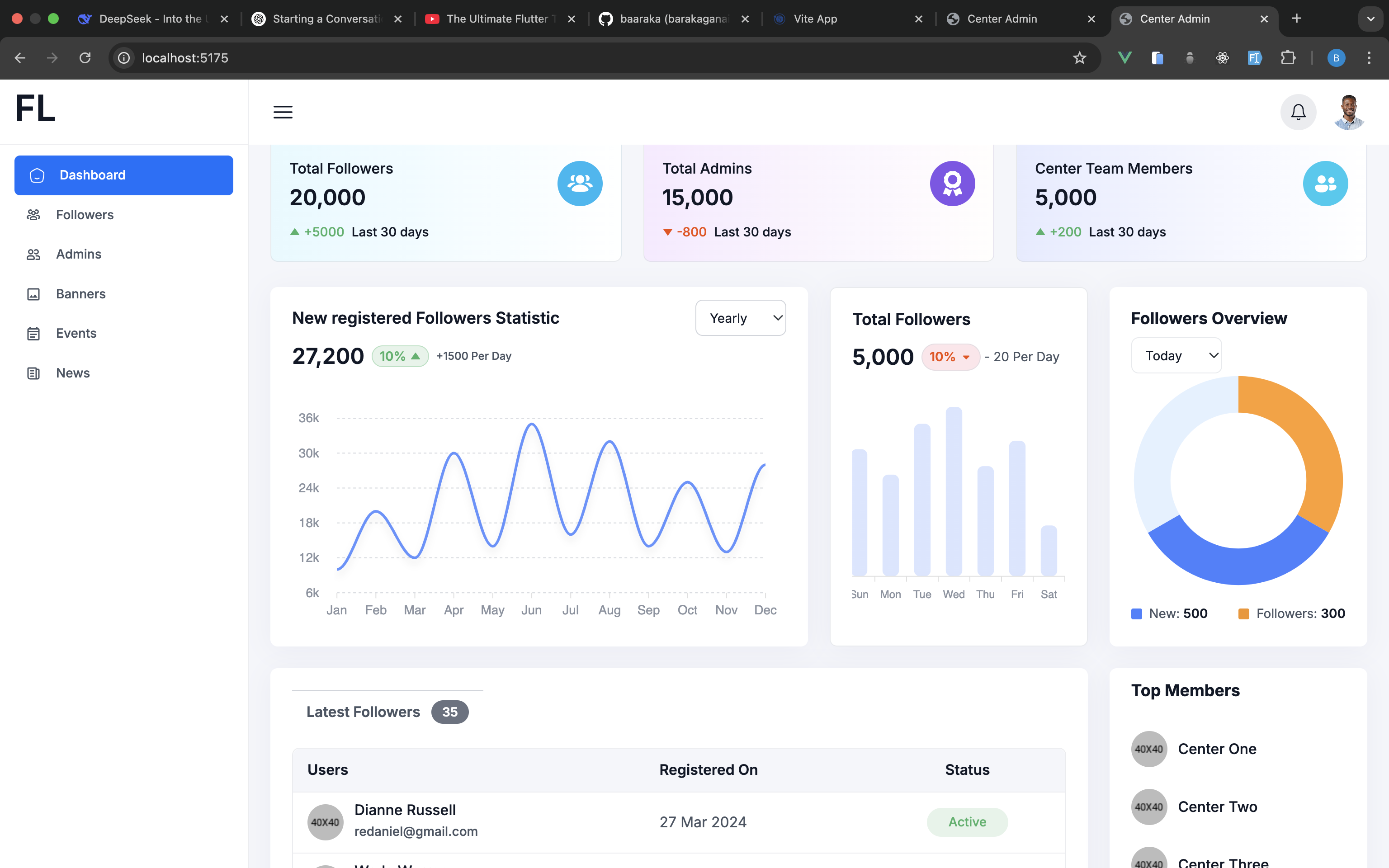Expand the Yearly period dropdown
Screen dimensions: 1389x868
click(x=741, y=318)
